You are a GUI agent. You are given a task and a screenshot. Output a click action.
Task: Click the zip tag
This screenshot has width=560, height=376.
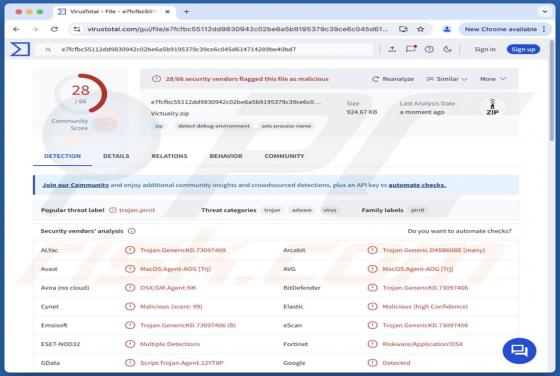click(159, 126)
